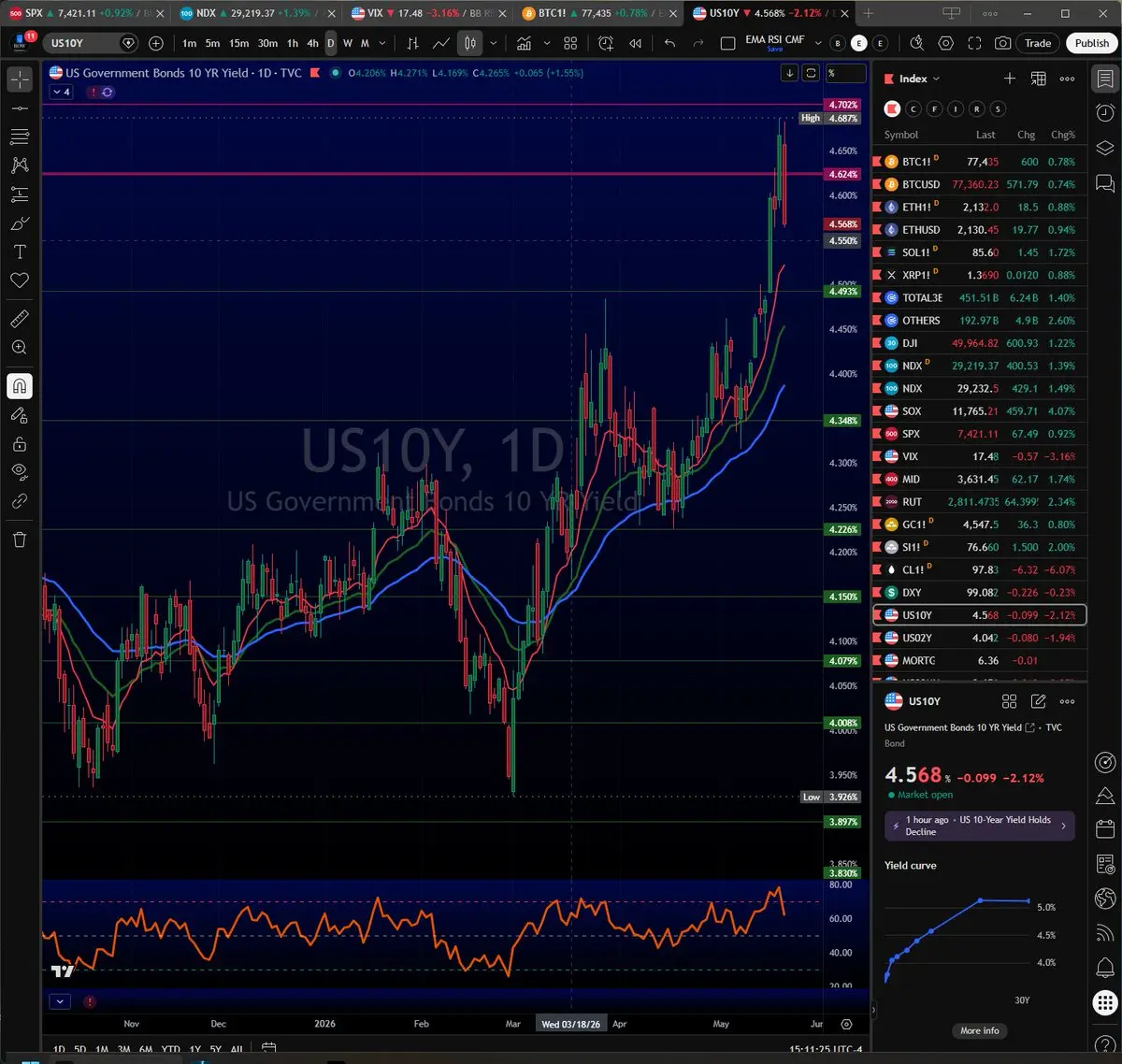1122x1064 pixels.
Task: Select the W weekly timeframe
Action: coord(348,43)
